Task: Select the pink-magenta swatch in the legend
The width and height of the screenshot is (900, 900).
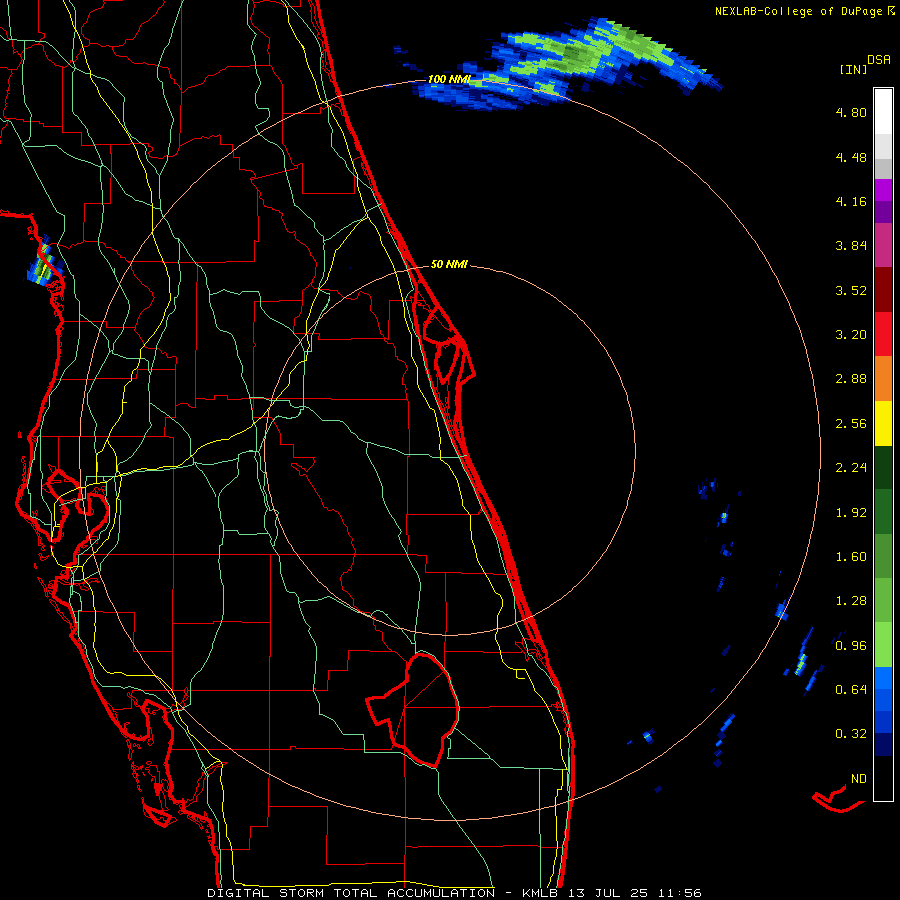Action: pyautogui.click(x=883, y=246)
